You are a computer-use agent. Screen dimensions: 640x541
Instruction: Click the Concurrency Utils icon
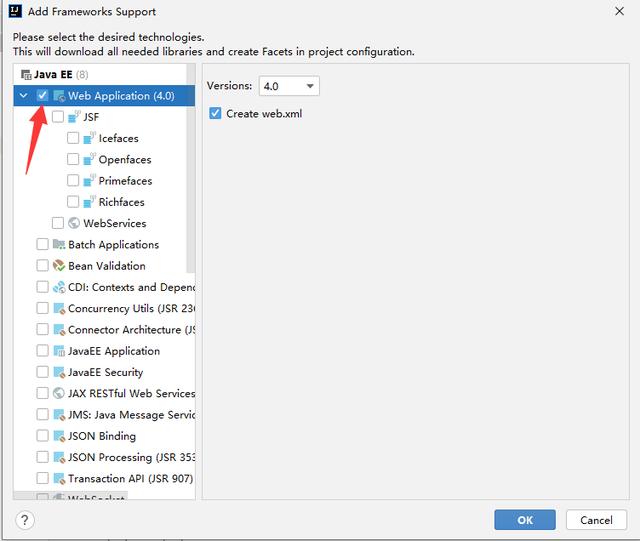pyautogui.click(x=59, y=308)
